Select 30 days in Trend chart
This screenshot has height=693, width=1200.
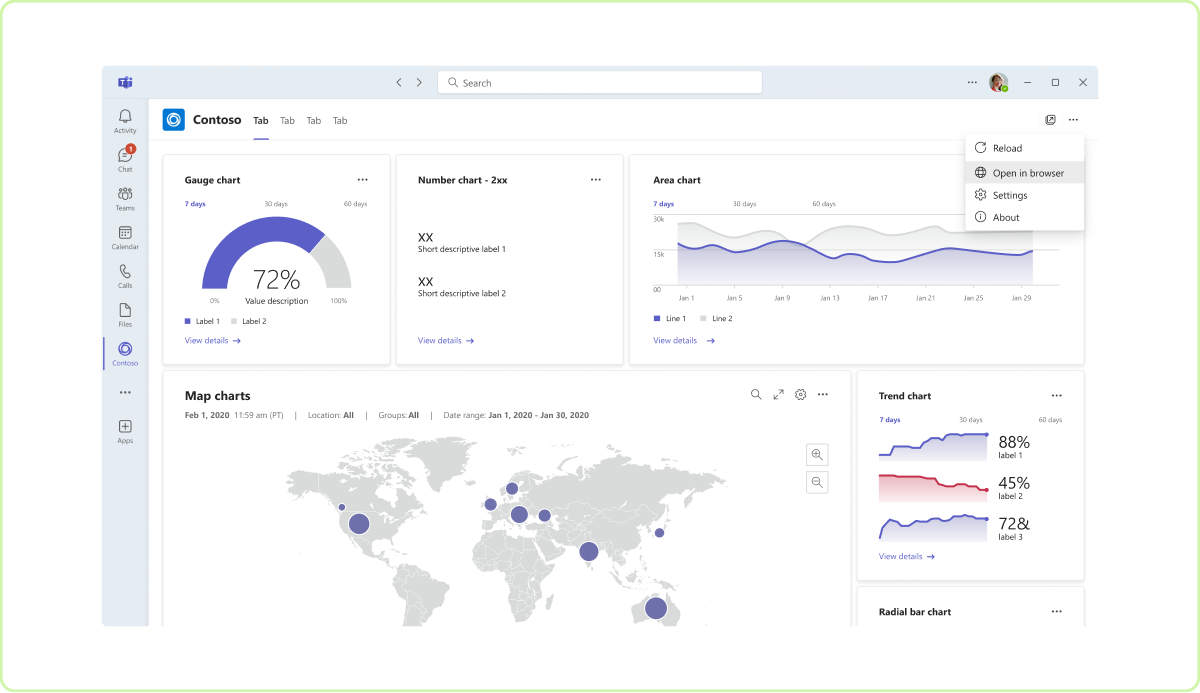click(971, 420)
